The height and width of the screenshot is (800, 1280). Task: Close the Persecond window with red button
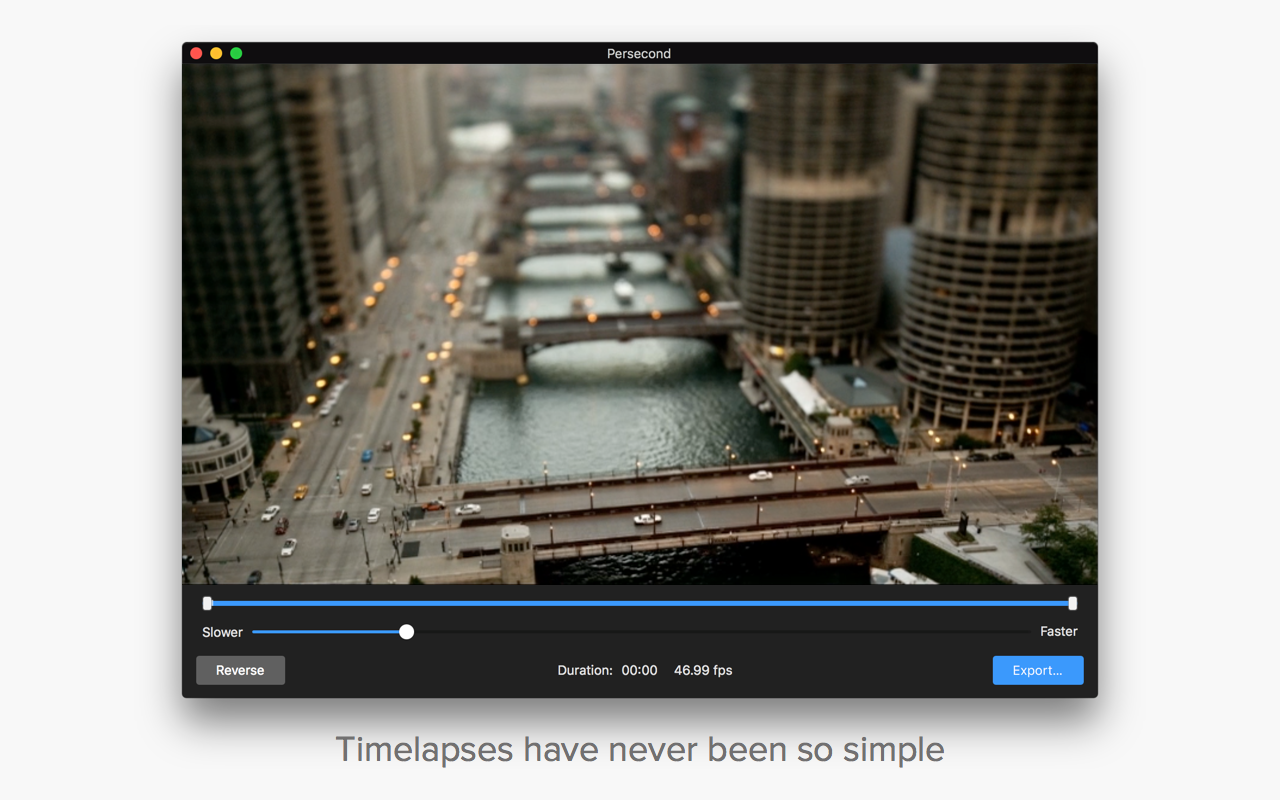196,53
